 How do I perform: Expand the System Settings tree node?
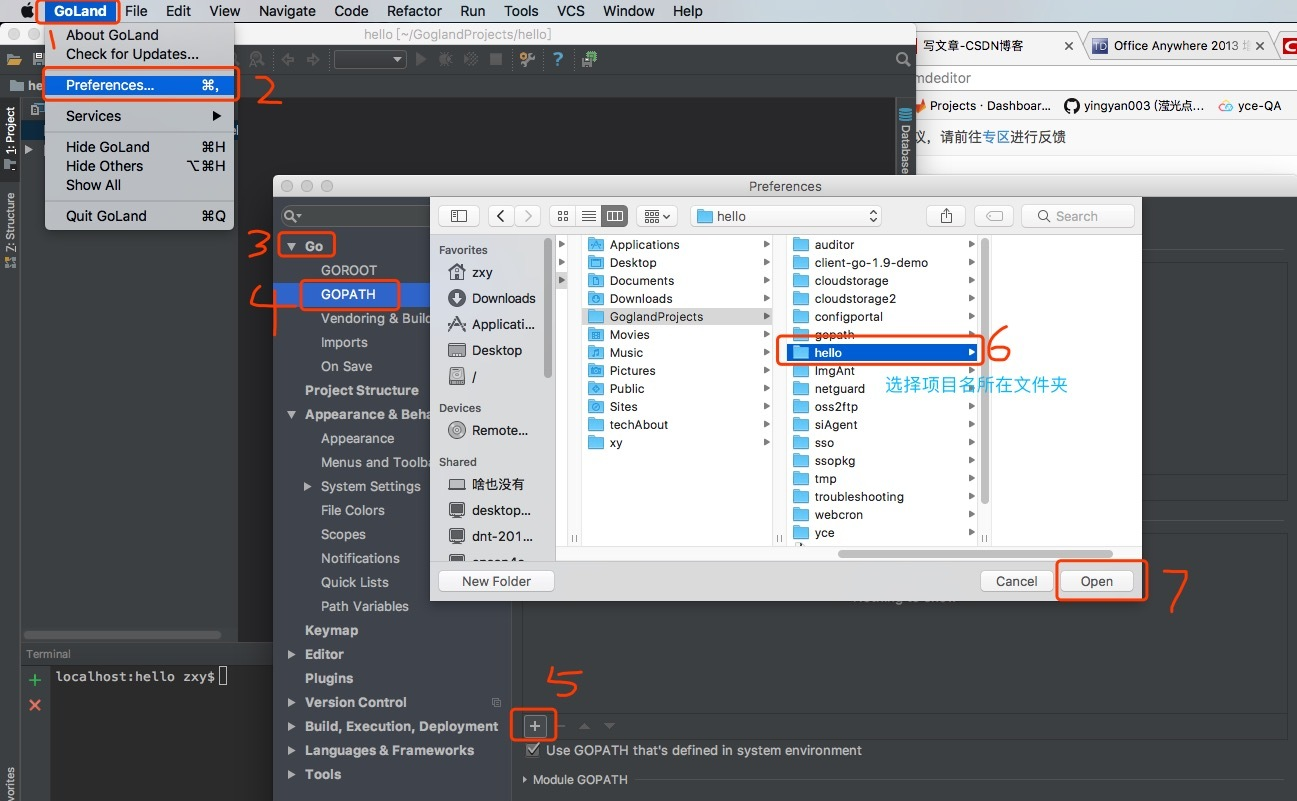[308, 486]
